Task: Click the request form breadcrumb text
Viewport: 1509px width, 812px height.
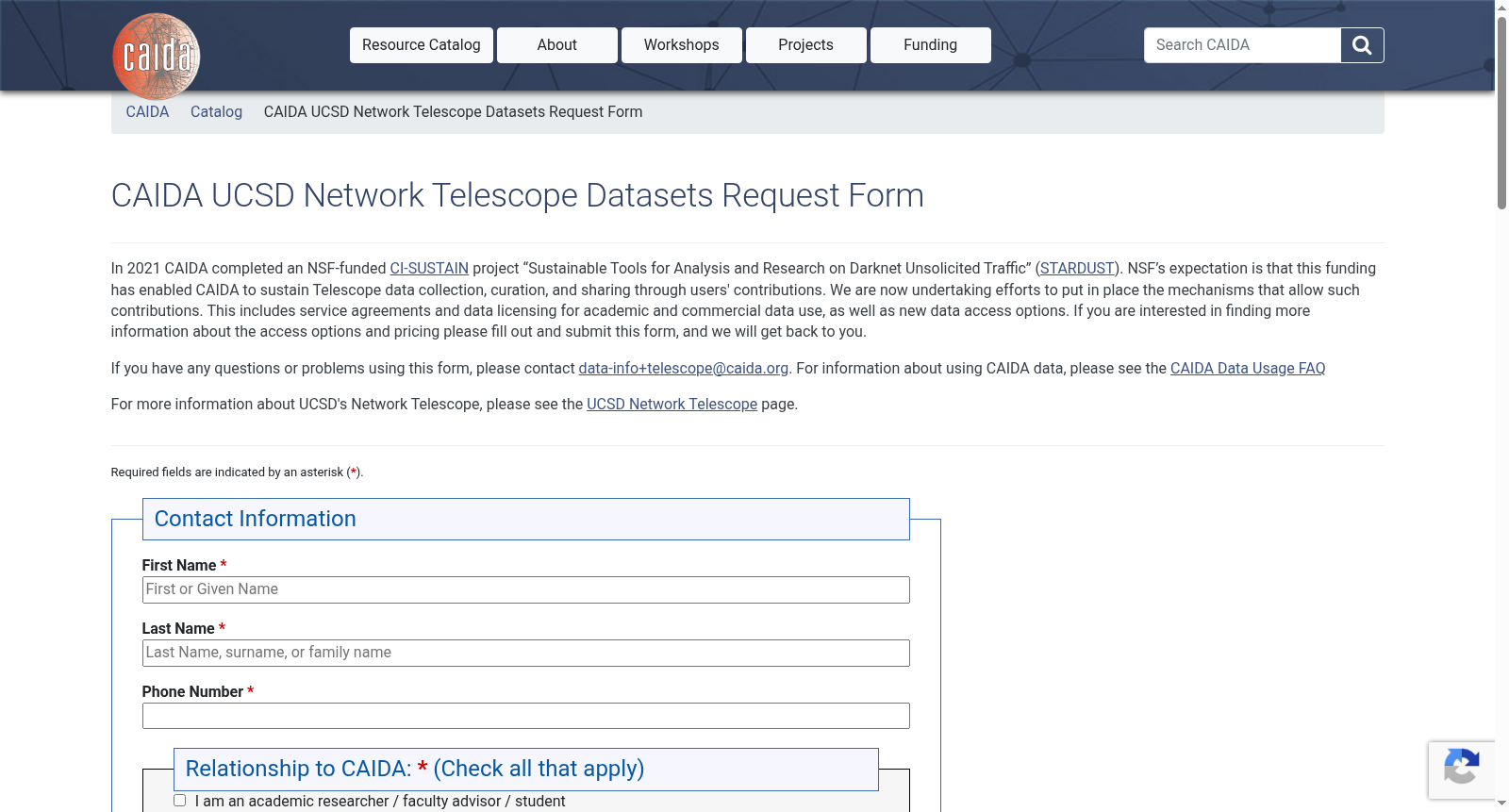Action: click(x=454, y=112)
